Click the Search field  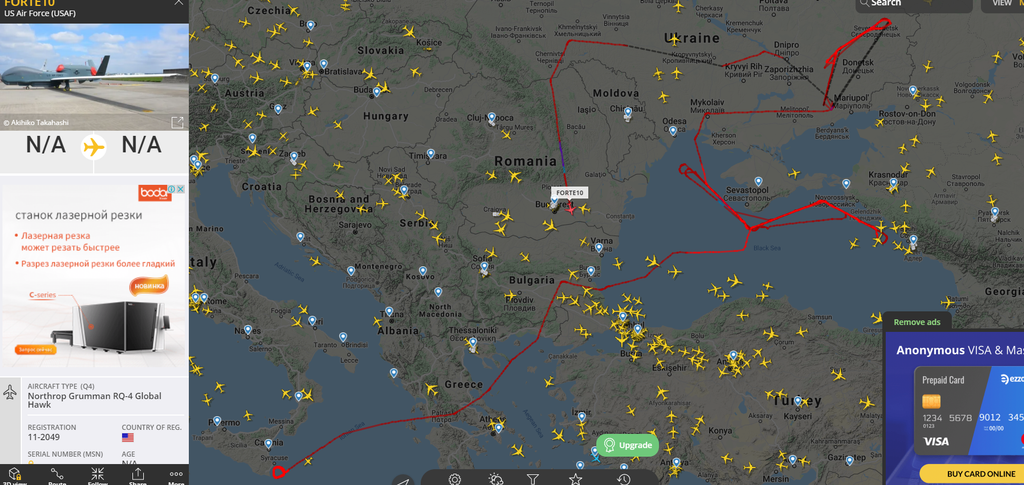(x=914, y=3)
